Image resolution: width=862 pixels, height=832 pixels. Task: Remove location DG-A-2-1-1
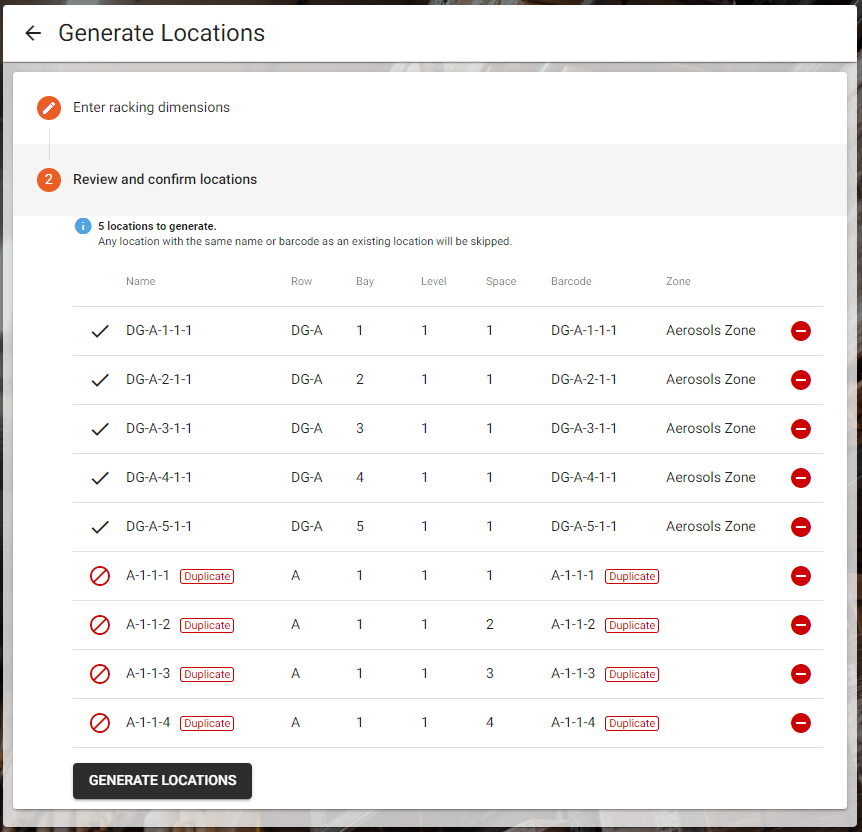[x=800, y=380]
